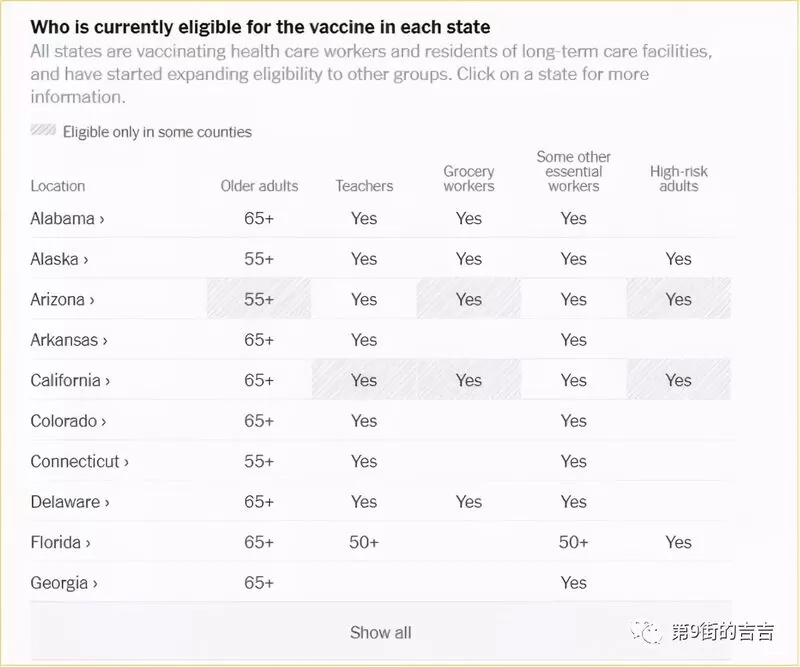Screen dimensions: 800x667
Task: Select California for more information
Action: [70, 380]
